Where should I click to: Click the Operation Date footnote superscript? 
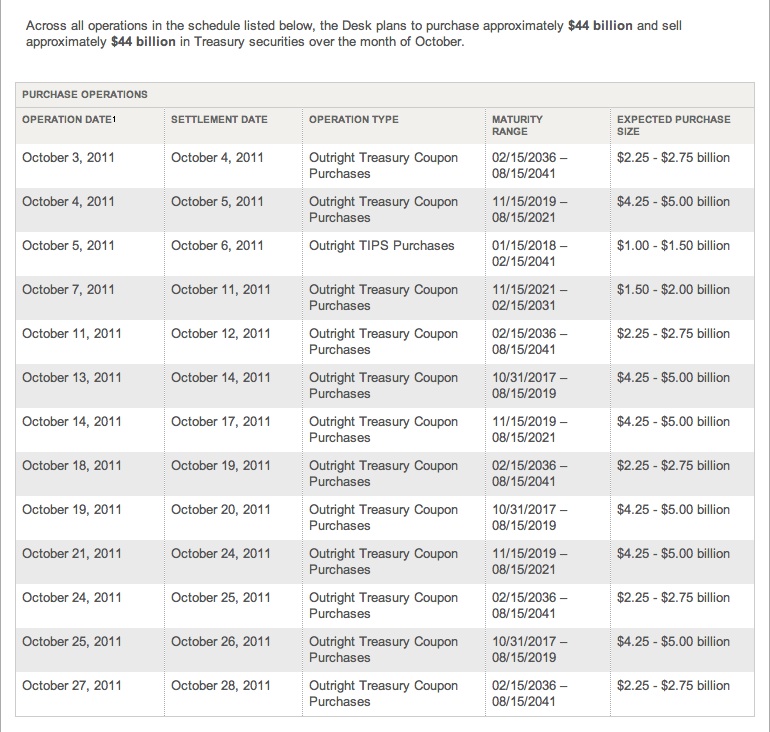coord(114,118)
